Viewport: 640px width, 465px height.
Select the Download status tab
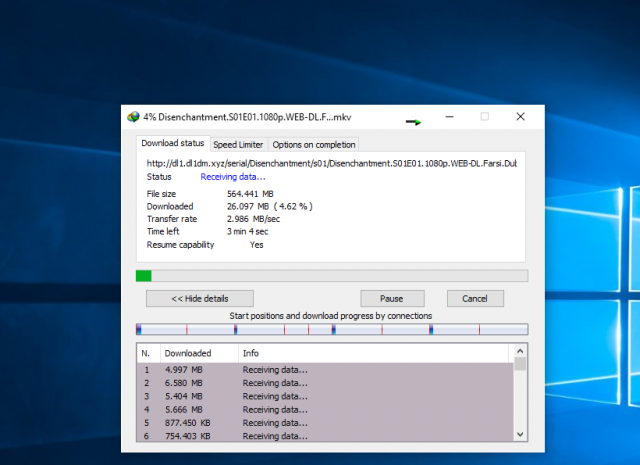click(x=173, y=143)
